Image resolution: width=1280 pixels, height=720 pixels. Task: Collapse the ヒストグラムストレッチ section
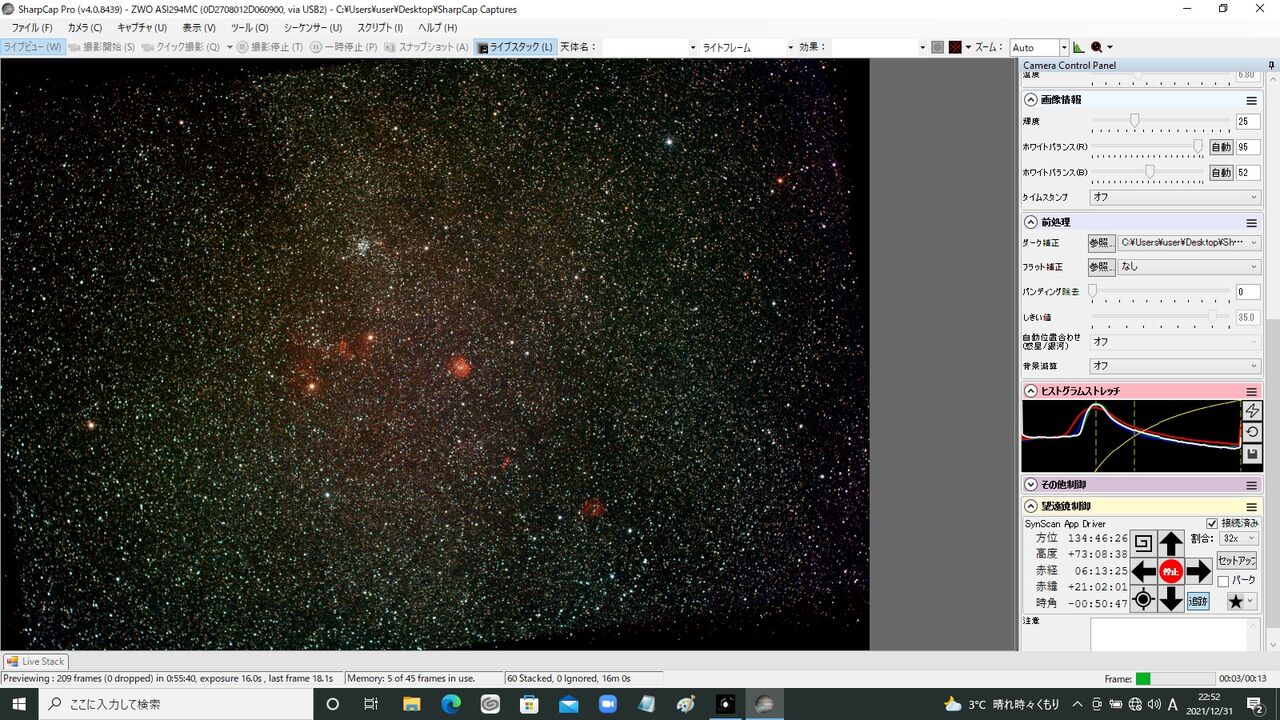[x=1031, y=391]
